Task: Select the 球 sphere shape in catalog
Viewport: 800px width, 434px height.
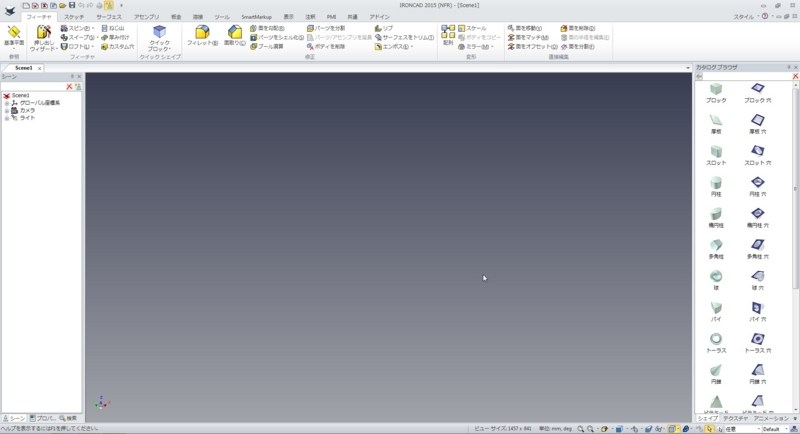Action: pyautogui.click(x=716, y=280)
